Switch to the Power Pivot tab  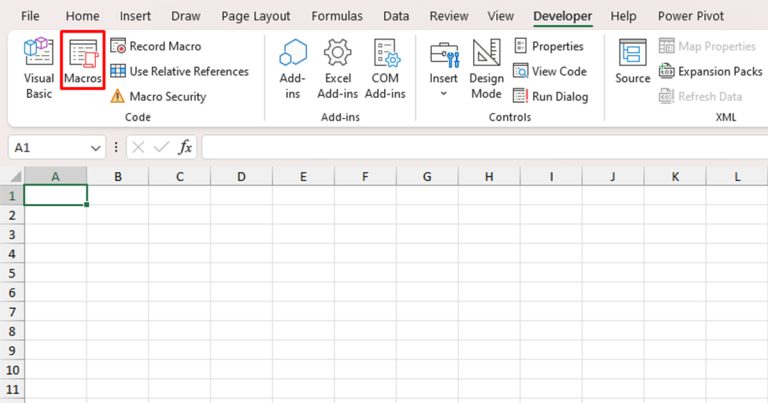pos(691,16)
